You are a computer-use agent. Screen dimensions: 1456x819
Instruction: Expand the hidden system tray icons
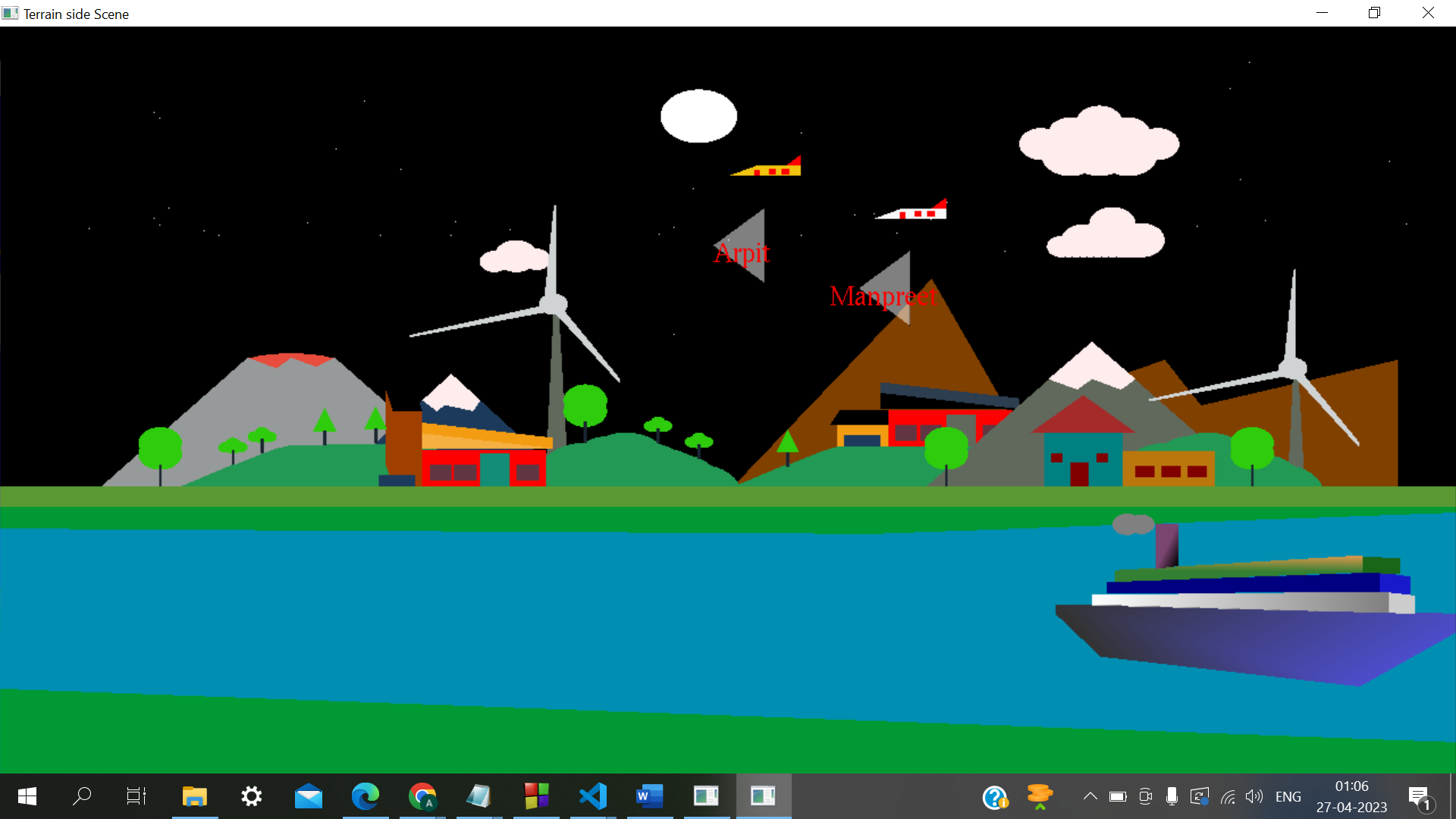1090,796
